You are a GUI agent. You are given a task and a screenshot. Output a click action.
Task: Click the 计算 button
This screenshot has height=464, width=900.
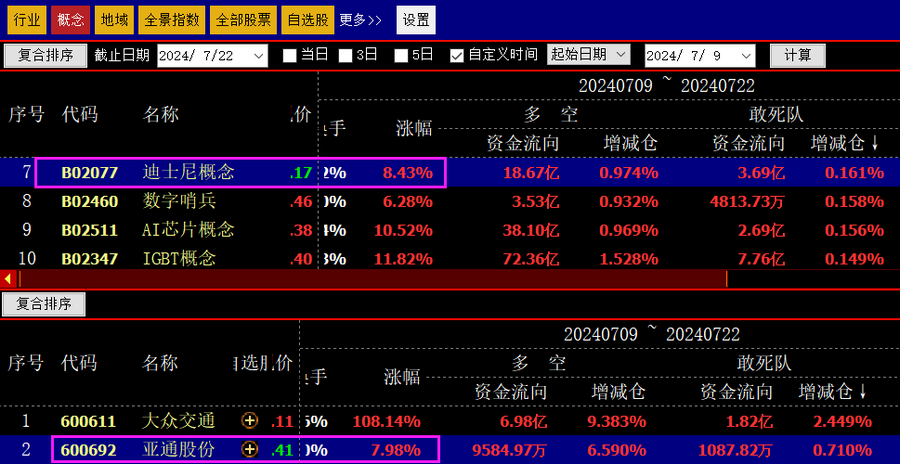coord(798,56)
